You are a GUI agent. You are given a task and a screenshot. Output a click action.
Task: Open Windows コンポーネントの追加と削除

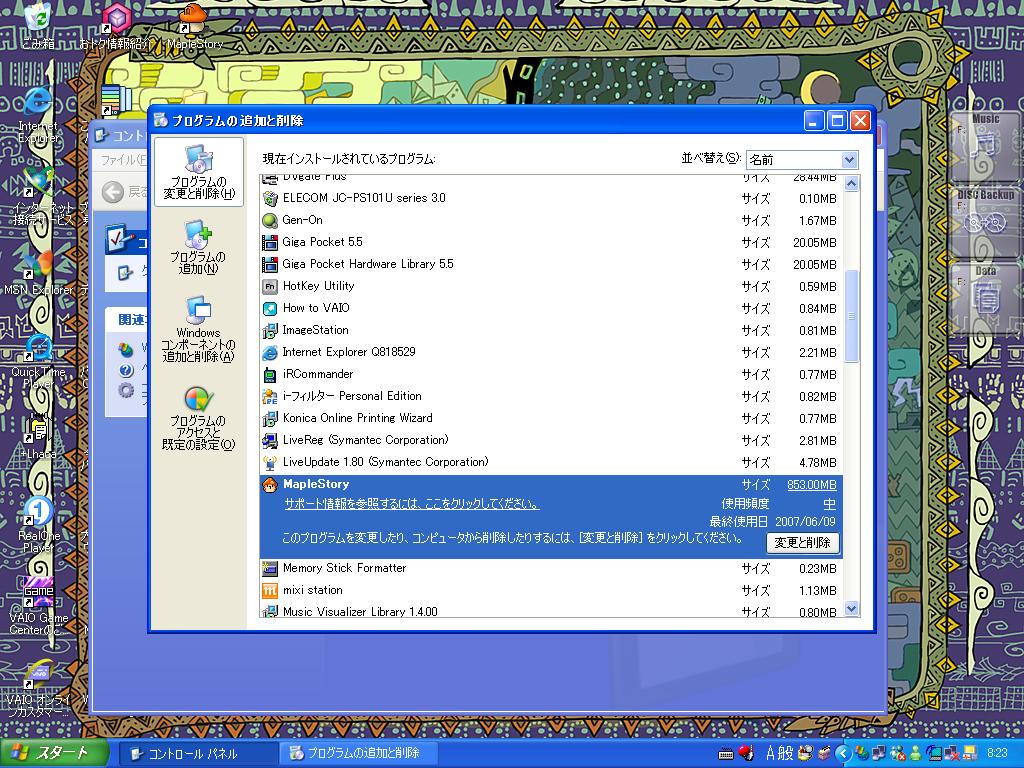coord(198,328)
